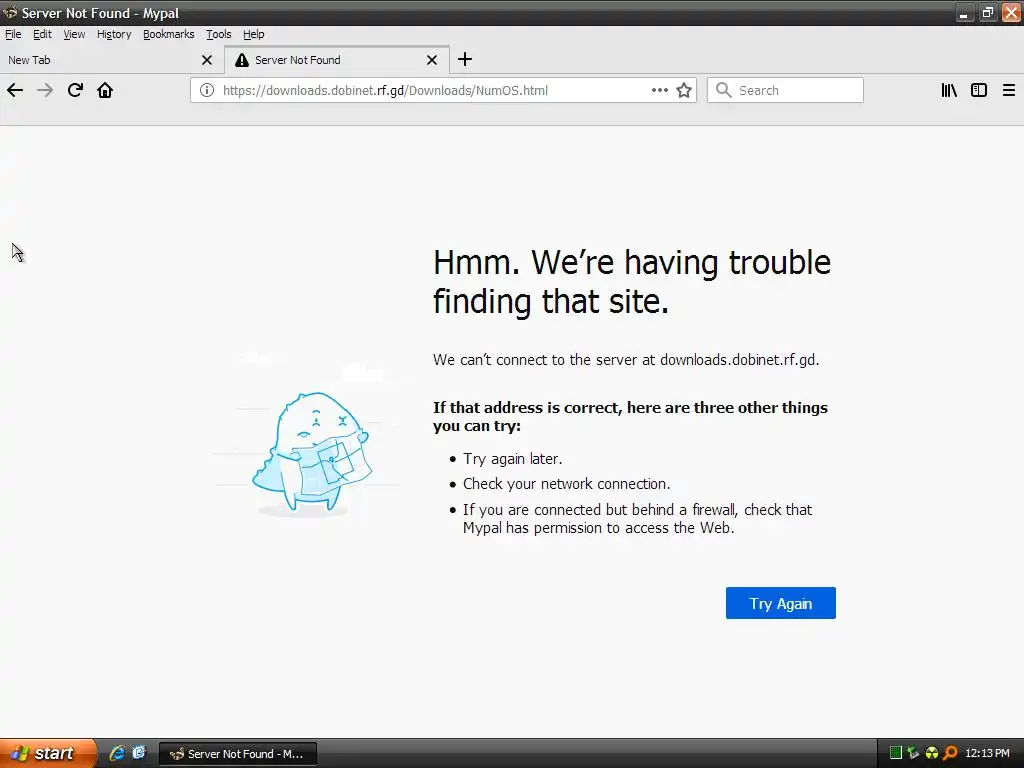
Task: Click the green square tray icon
Action: point(896,753)
